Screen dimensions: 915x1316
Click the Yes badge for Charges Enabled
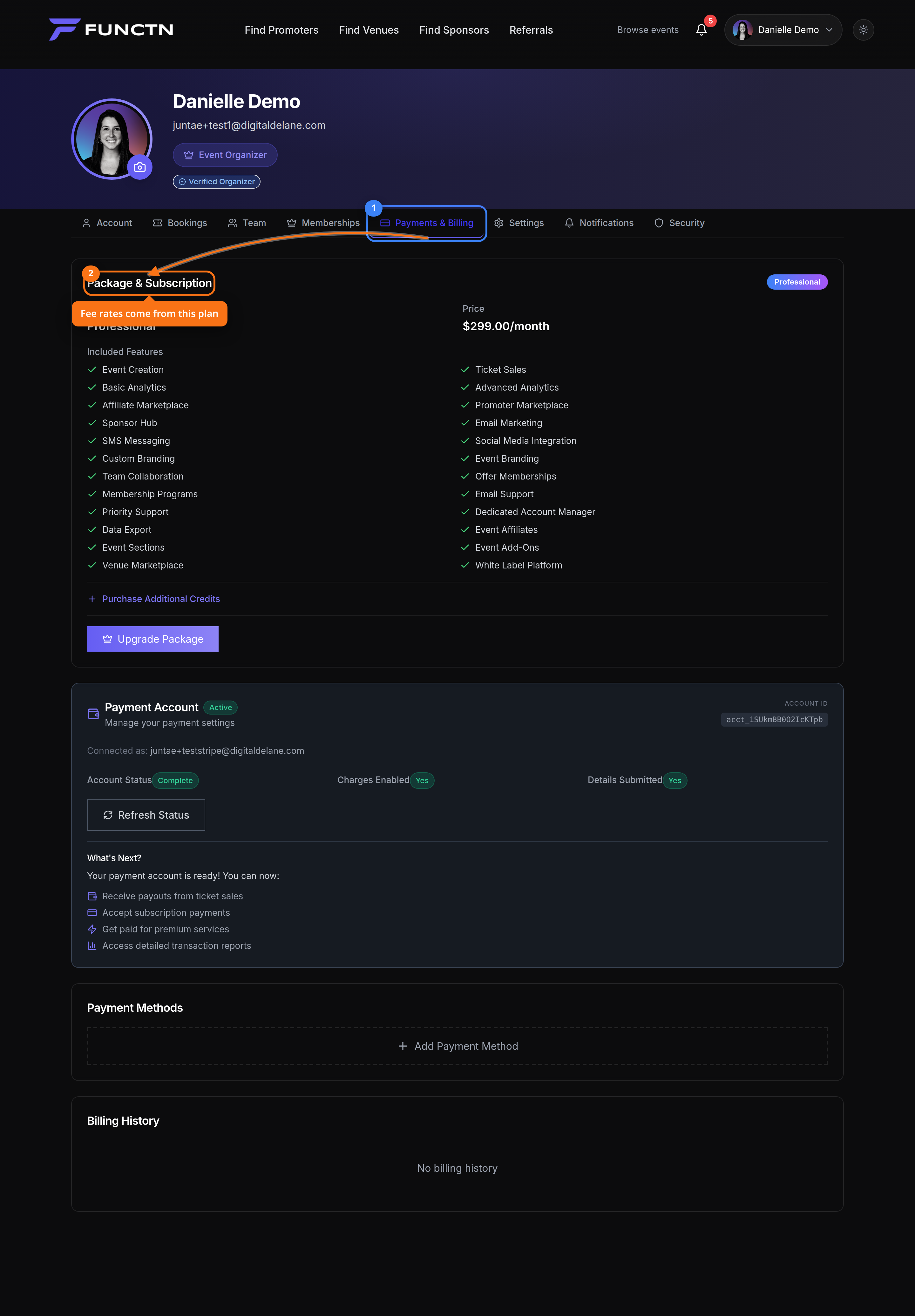click(x=422, y=780)
